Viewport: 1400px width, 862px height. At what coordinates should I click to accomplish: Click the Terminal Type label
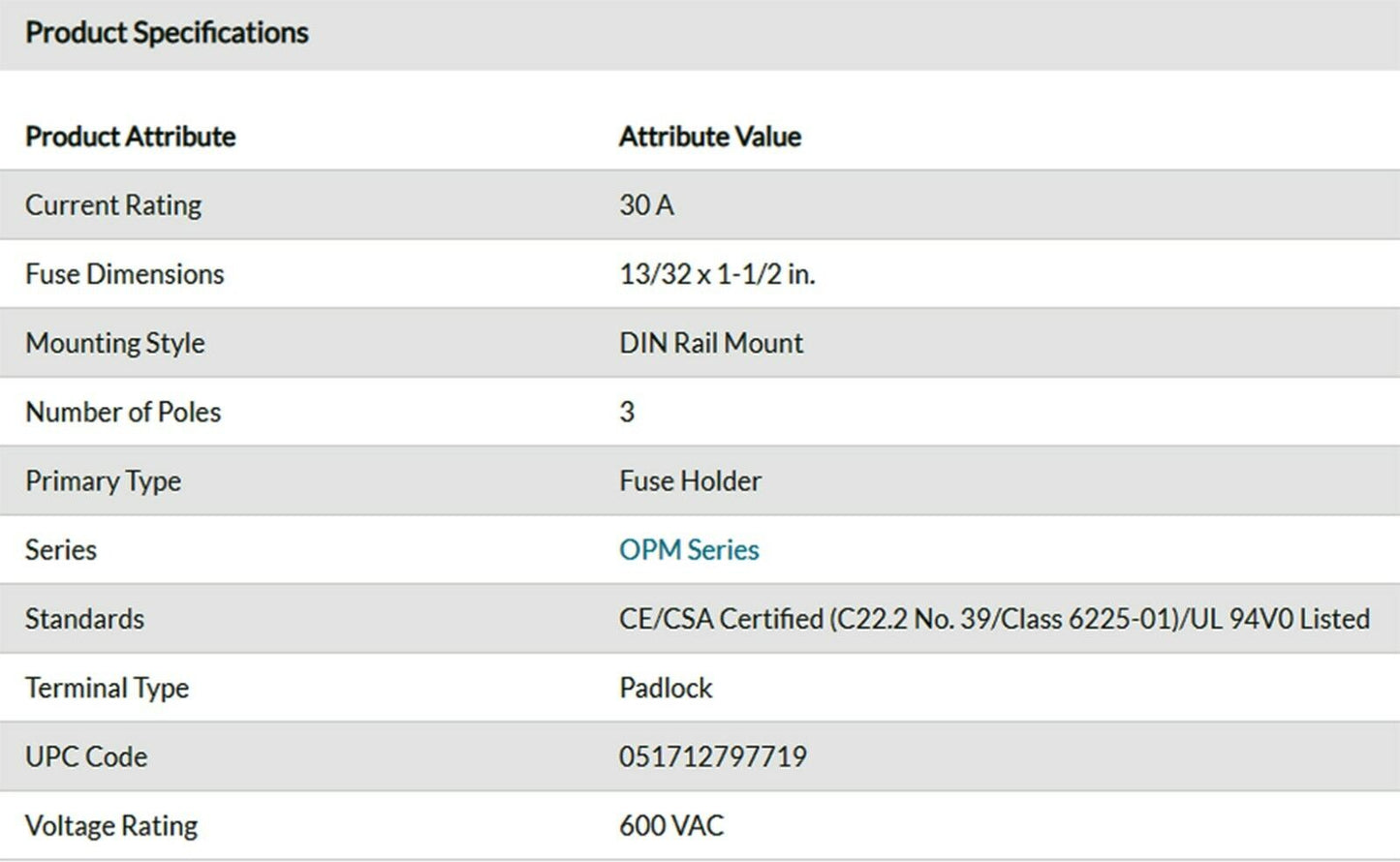[107, 688]
